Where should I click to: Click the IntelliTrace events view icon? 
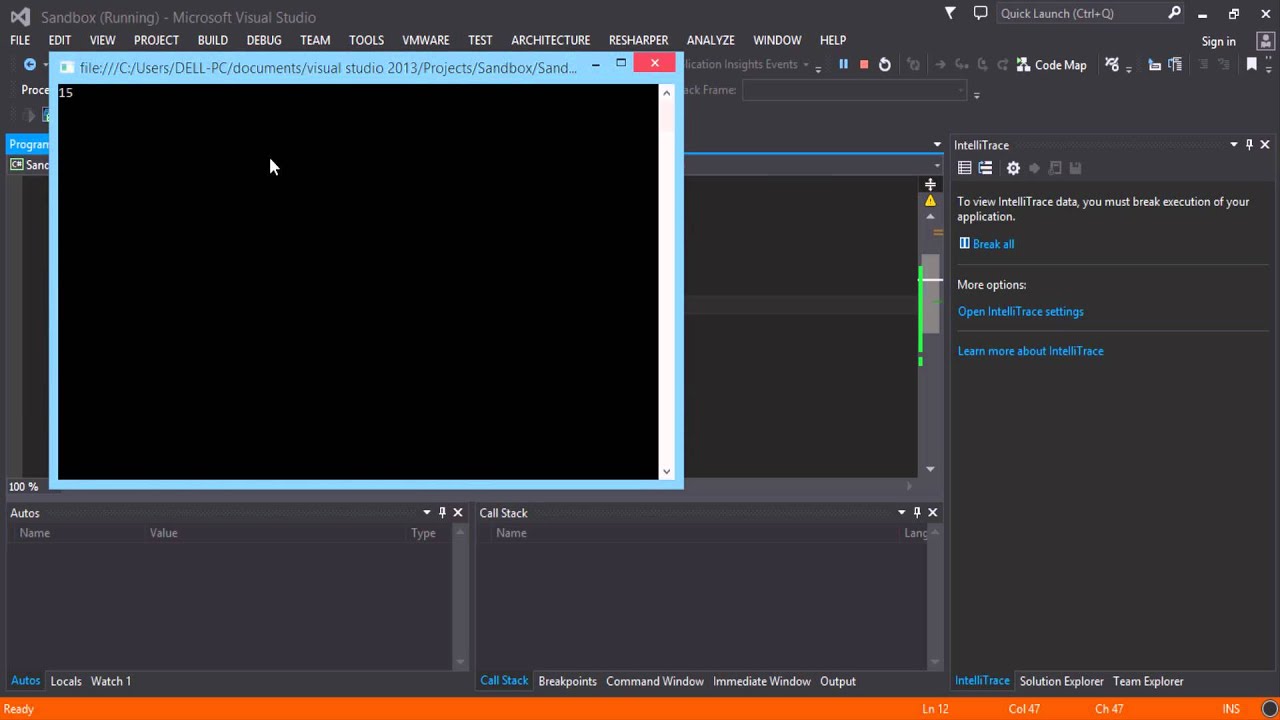point(964,168)
